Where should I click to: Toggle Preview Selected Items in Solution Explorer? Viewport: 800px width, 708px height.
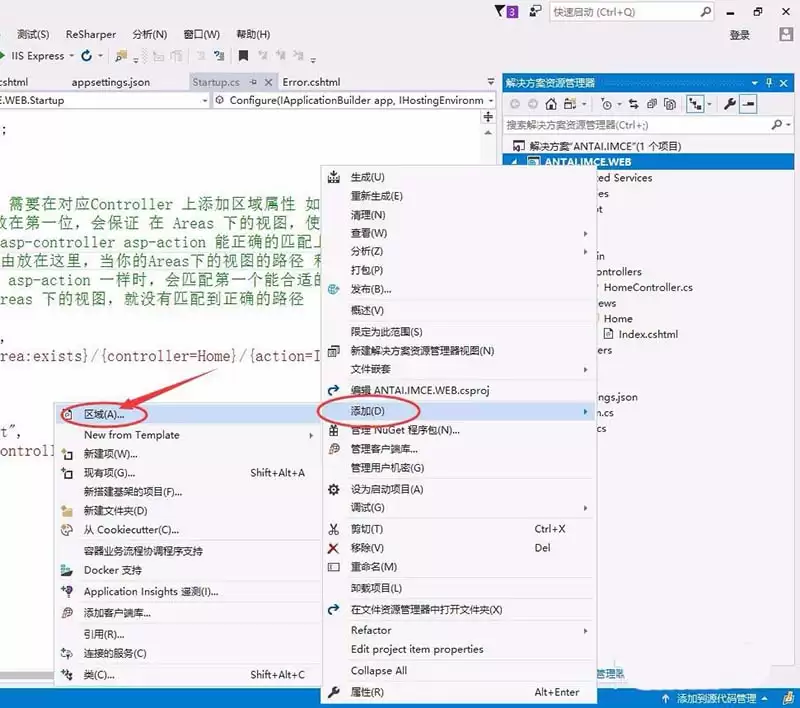pos(697,103)
